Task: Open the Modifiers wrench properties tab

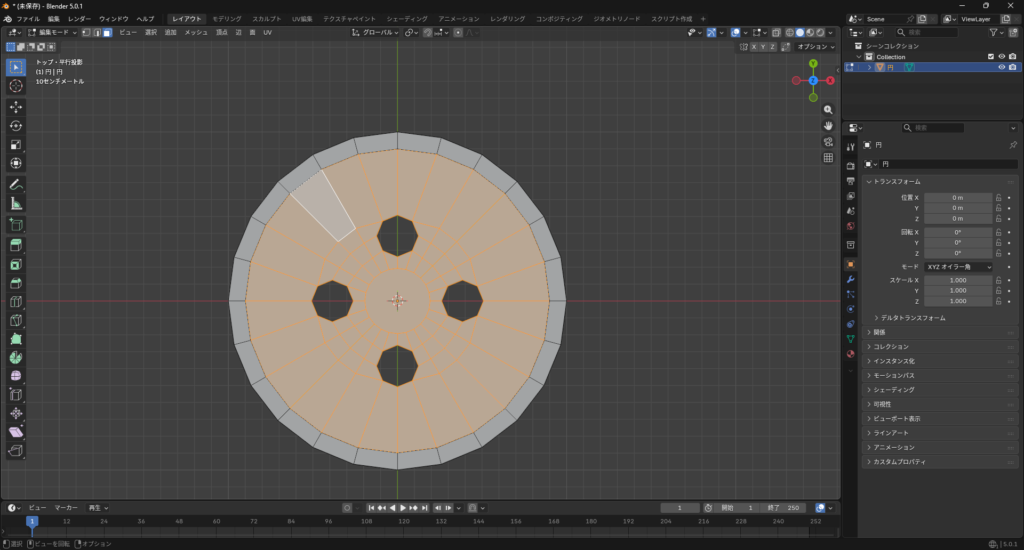Action: [x=850, y=279]
